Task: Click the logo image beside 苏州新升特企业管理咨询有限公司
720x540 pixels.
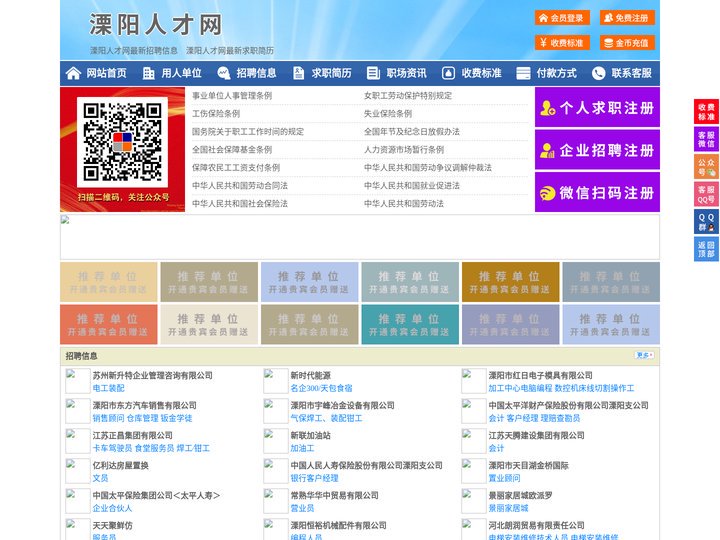Action: click(78, 381)
